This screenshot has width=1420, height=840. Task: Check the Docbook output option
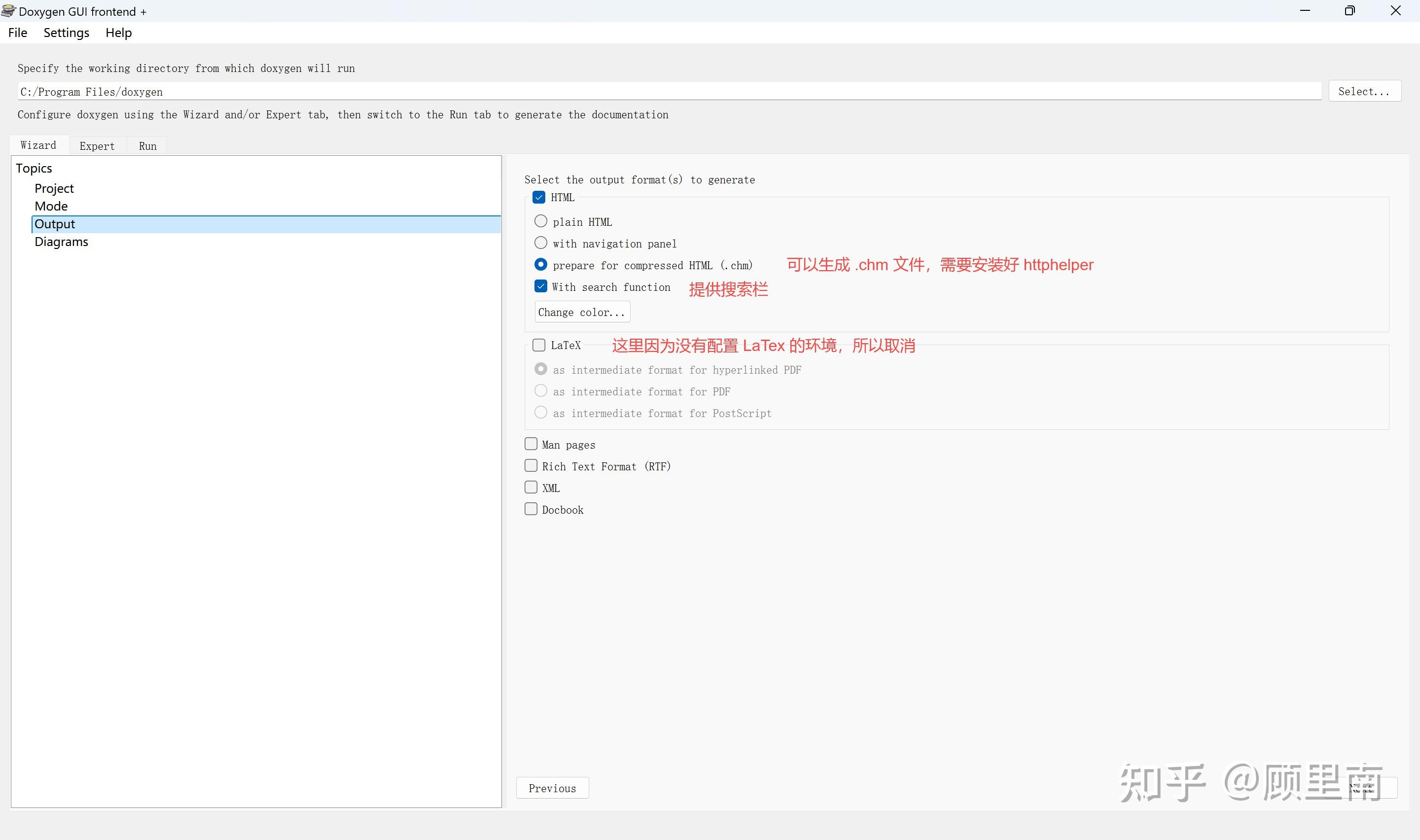tap(531, 509)
